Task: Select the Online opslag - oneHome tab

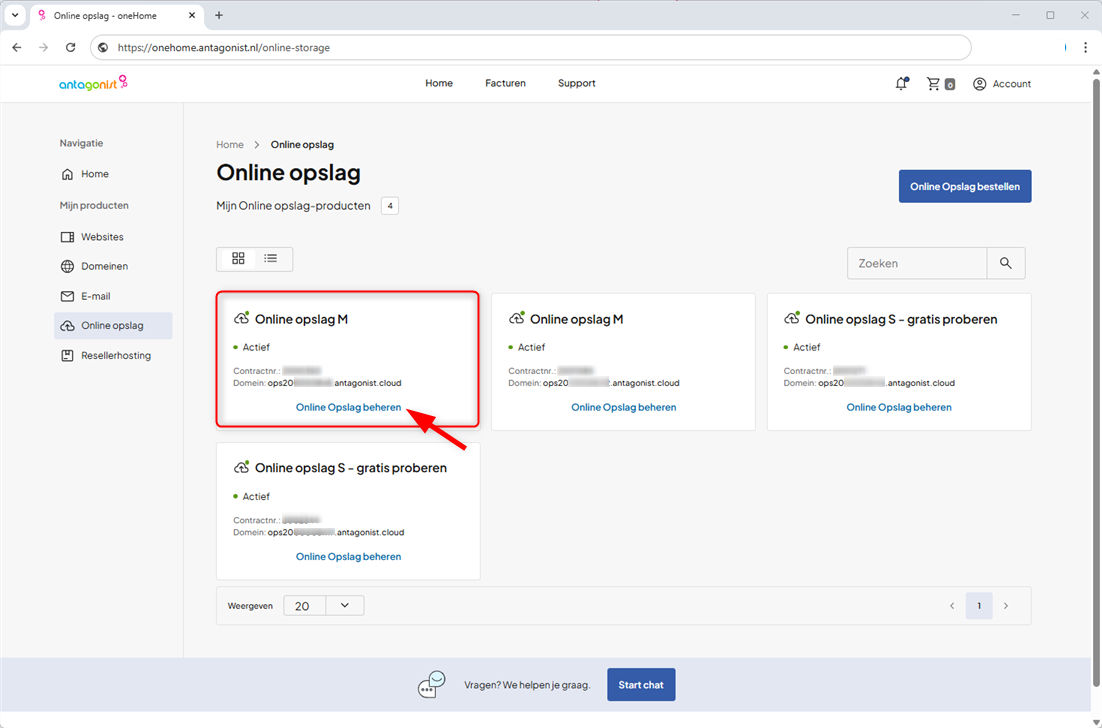Action: [118, 15]
